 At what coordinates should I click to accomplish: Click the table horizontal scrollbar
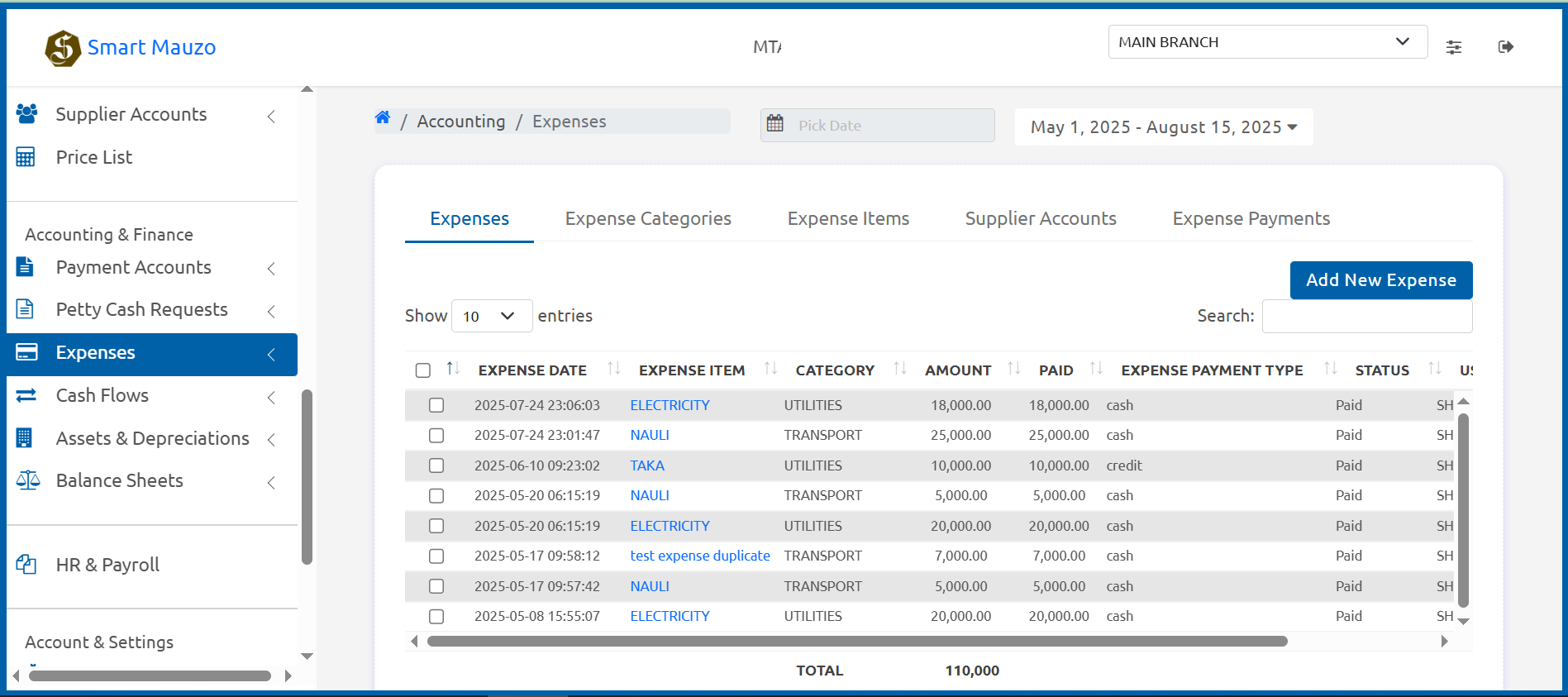tap(857, 642)
